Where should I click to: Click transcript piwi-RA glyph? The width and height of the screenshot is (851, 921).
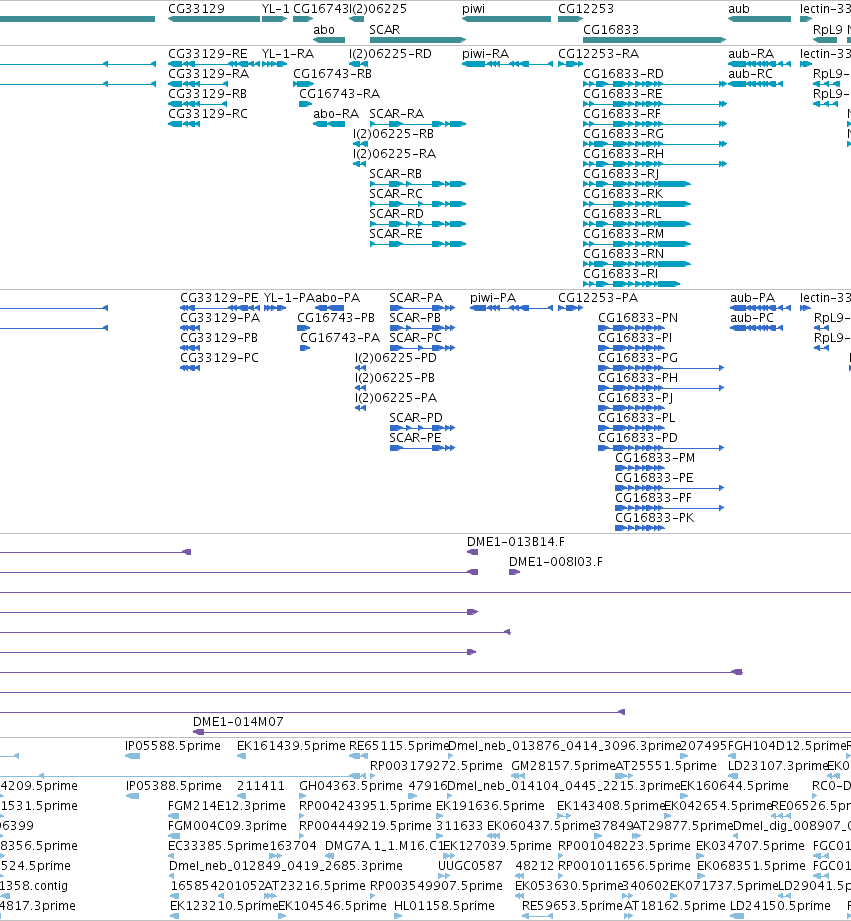(x=507, y=64)
